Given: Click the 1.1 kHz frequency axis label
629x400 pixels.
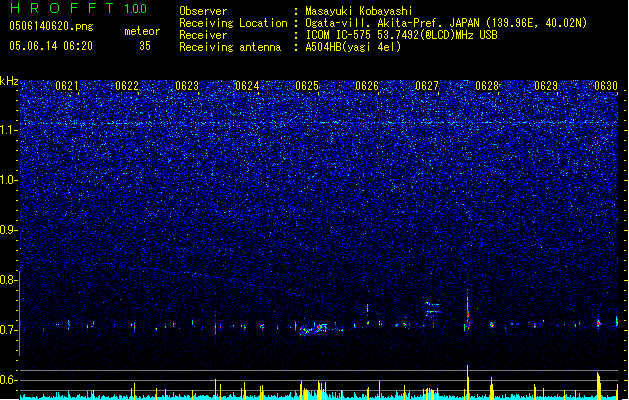Looking at the screenshot, I should (x=9, y=130).
